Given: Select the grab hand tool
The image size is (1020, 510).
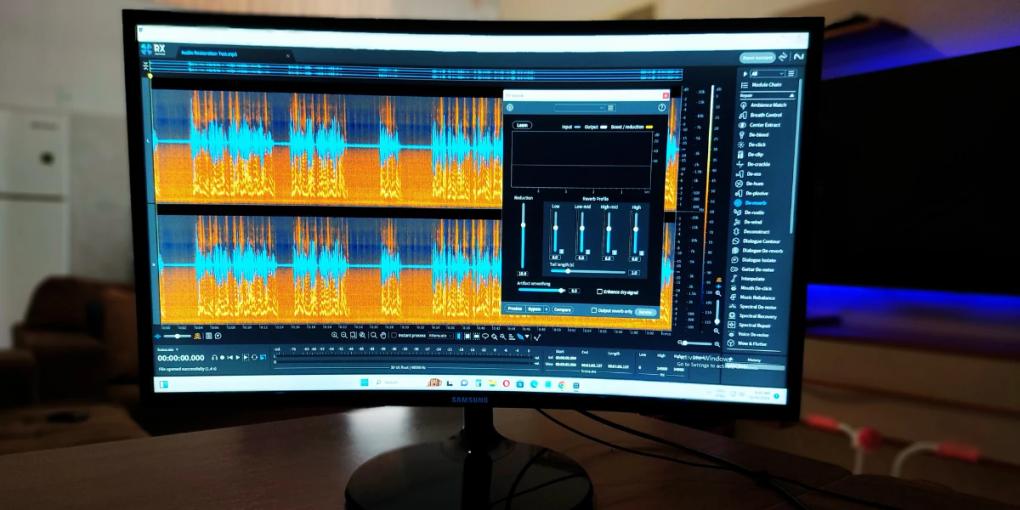Looking at the screenshot, I should pyautogui.click(x=383, y=336).
